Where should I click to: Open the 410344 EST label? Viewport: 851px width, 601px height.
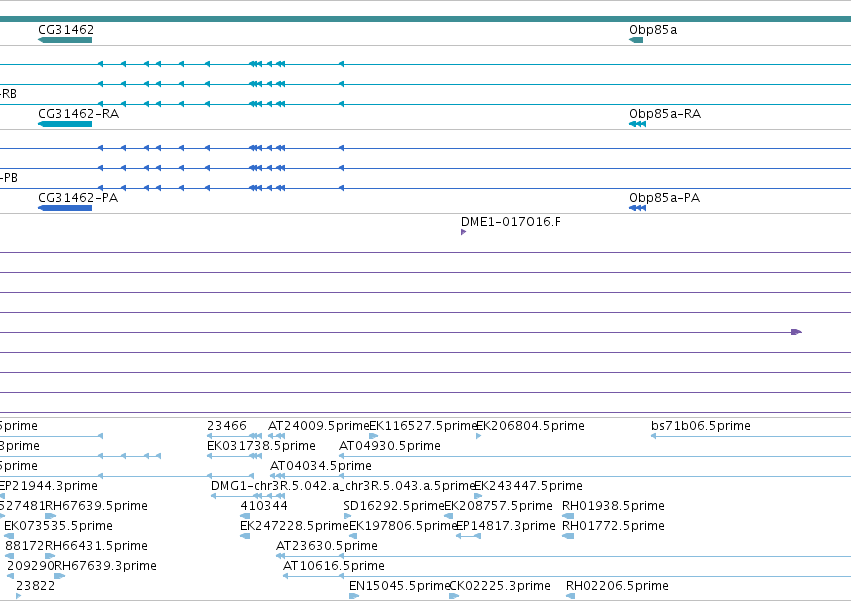[264, 506]
